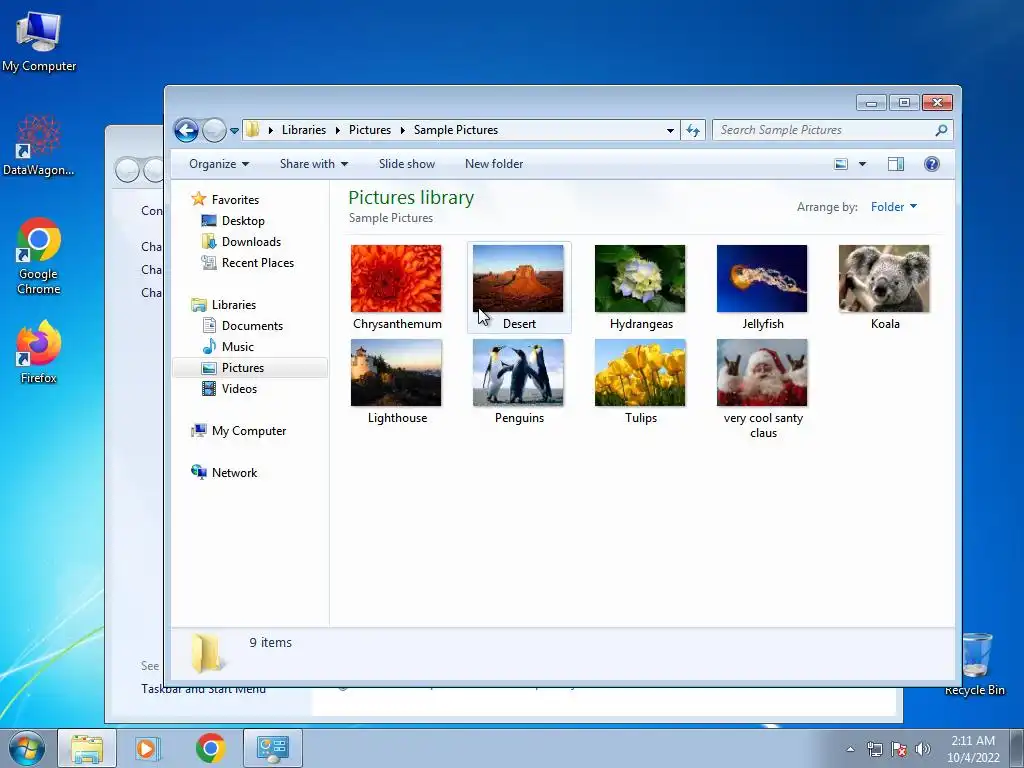This screenshot has height=768, width=1024.
Task: Open the Windows Start button
Action: tap(27, 748)
